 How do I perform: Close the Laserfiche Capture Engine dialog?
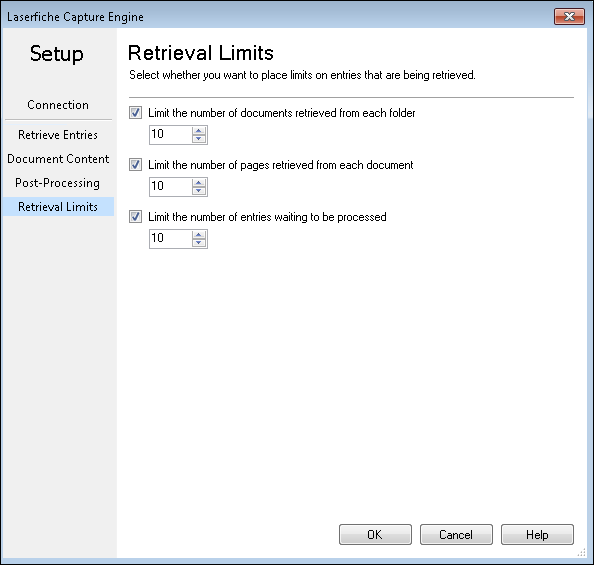(569, 17)
